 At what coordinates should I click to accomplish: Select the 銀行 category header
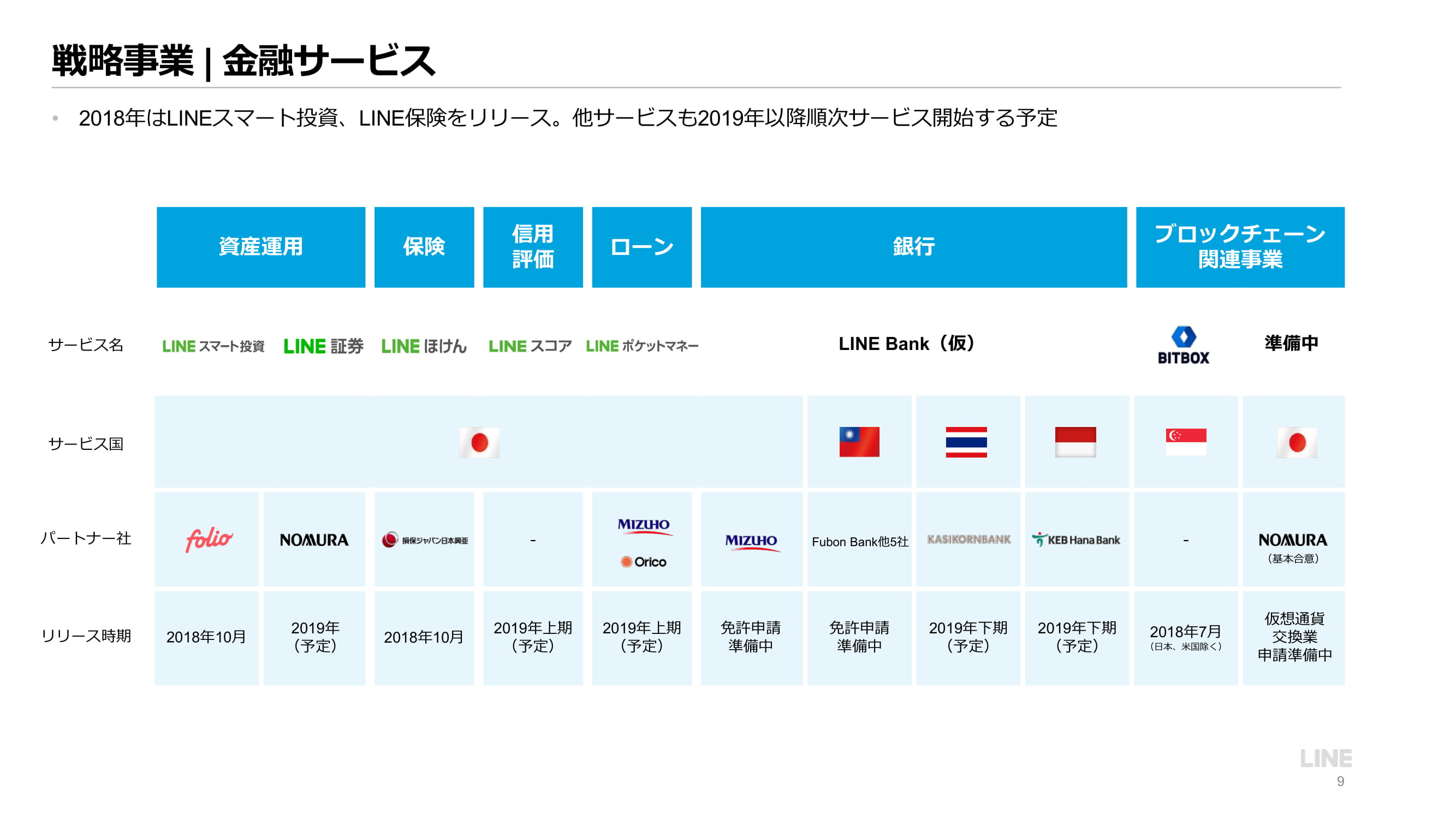(x=913, y=247)
